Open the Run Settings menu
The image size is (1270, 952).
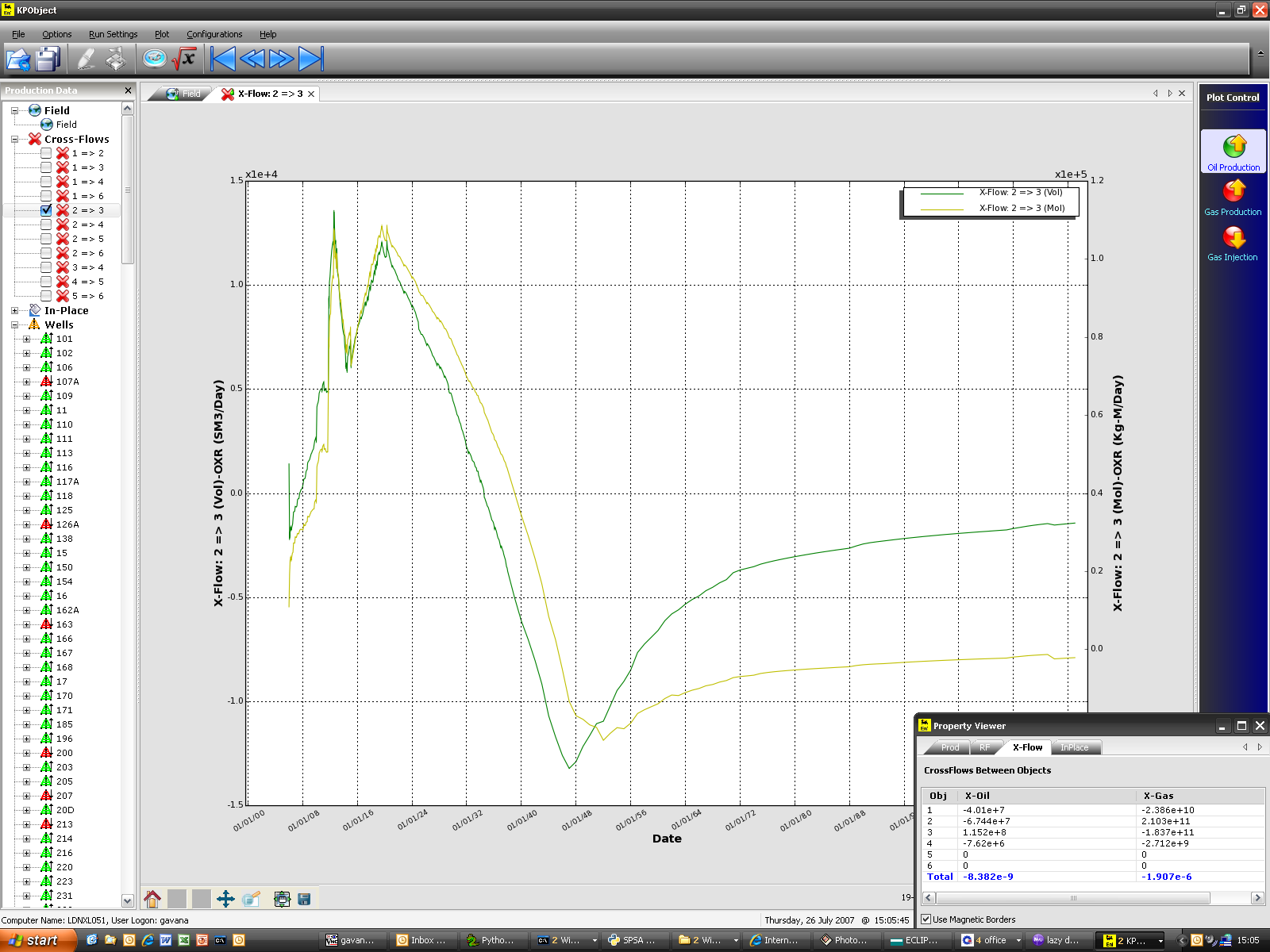(x=113, y=34)
